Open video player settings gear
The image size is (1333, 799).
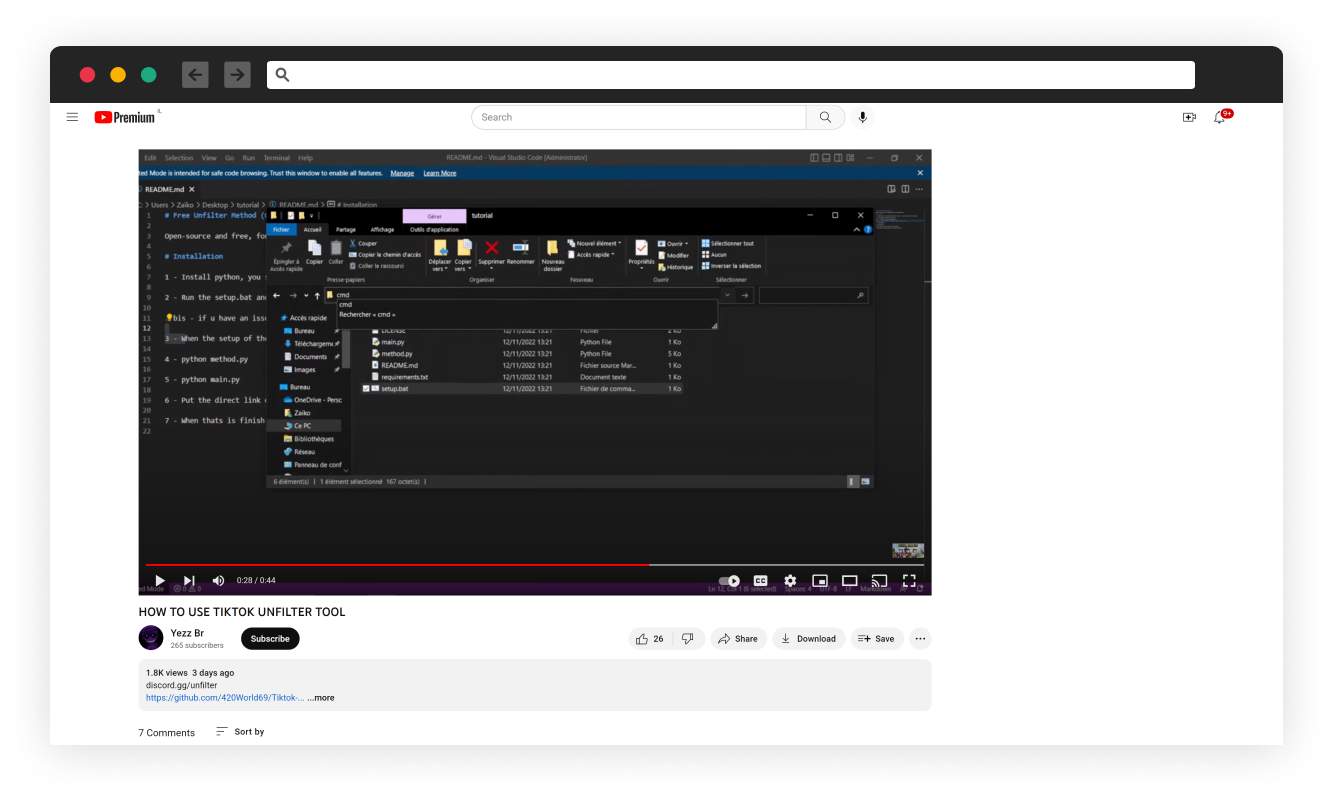790,580
